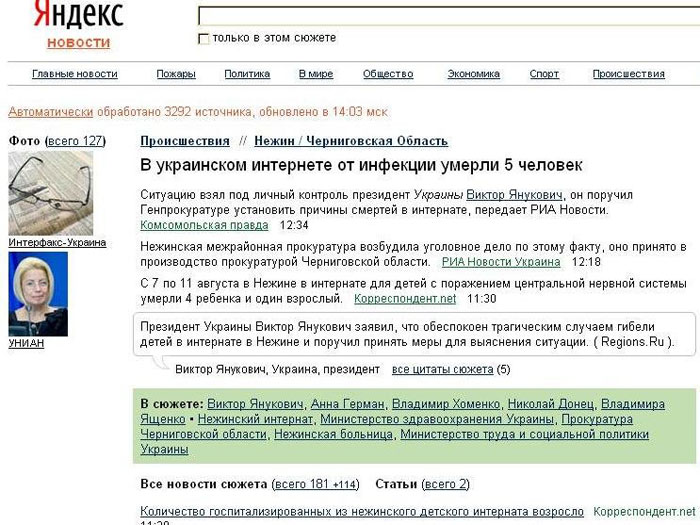Open articles 'всего 2' link
Image resolution: width=700 pixels, height=525 pixels.
pyautogui.click(x=446, y=484)
